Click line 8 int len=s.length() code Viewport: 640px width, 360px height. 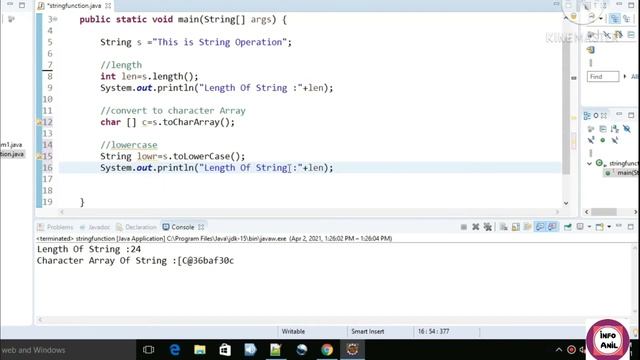click(x=149, y=76)
